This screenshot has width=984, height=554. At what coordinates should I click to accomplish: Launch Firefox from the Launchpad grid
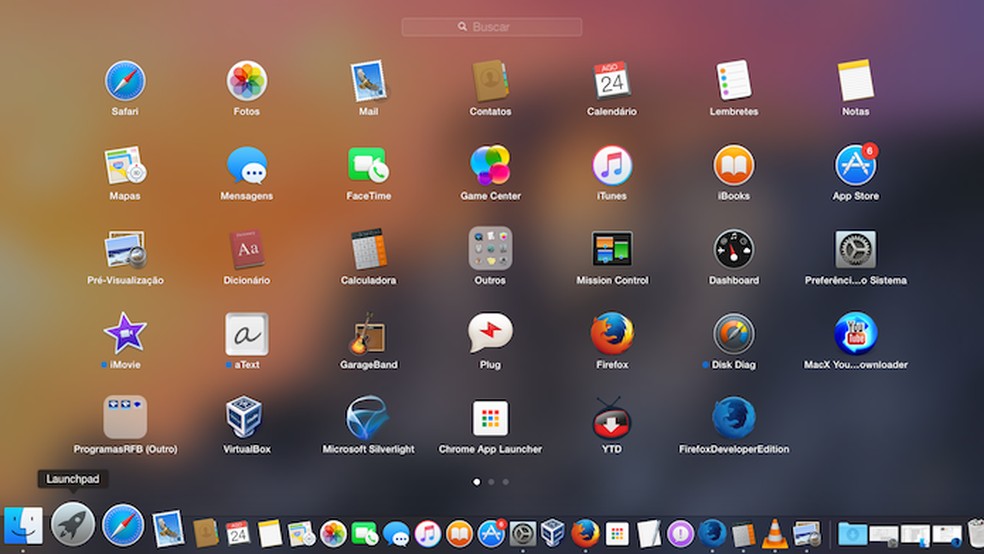(612, 334)
